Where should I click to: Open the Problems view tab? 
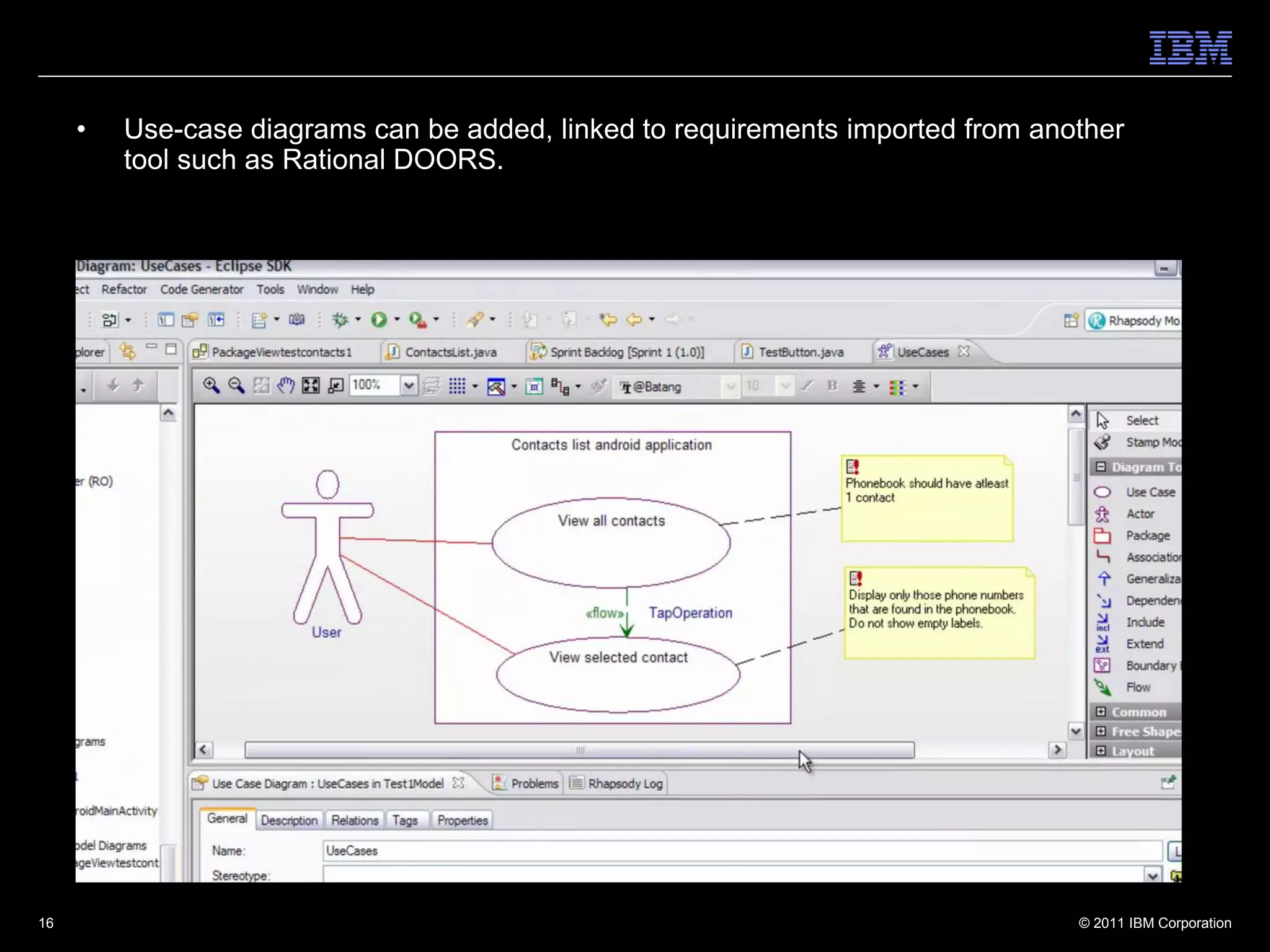click(x=526, y=783)
